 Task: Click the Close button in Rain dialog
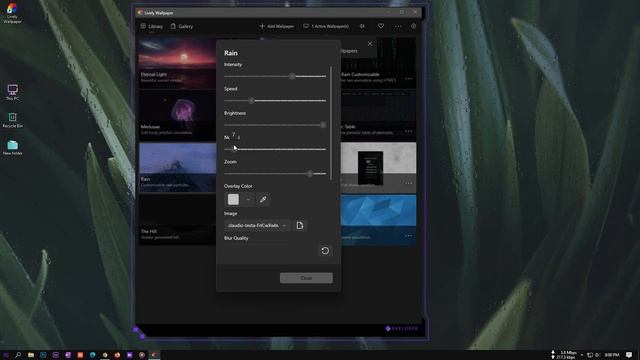[306, 278]
